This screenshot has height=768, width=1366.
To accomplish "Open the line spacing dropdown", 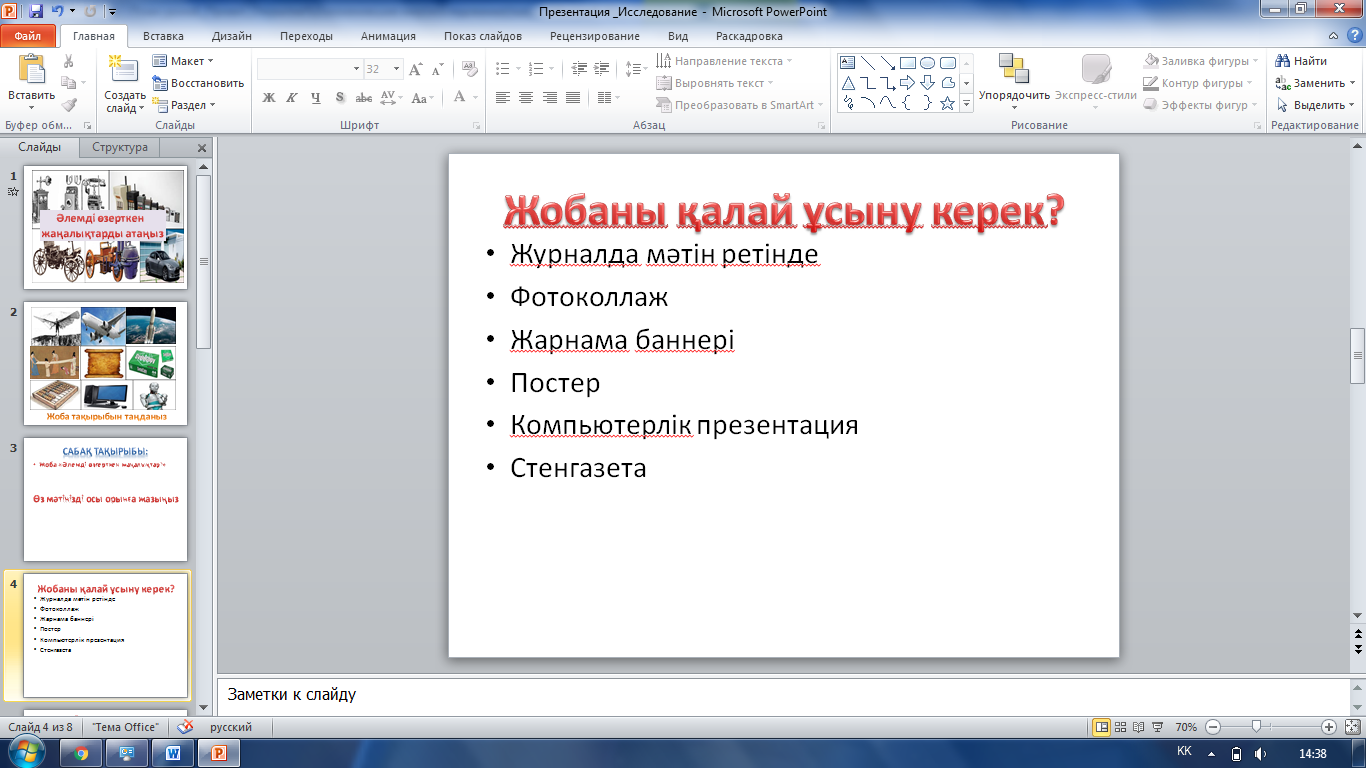I will 636,69.
